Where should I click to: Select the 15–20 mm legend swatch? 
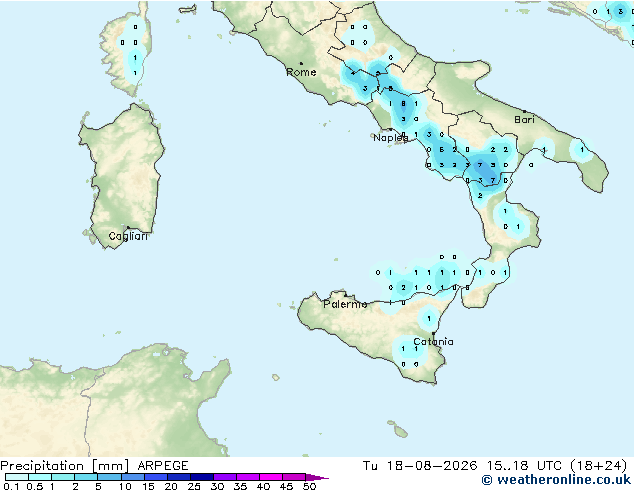[x=156, y=477]
